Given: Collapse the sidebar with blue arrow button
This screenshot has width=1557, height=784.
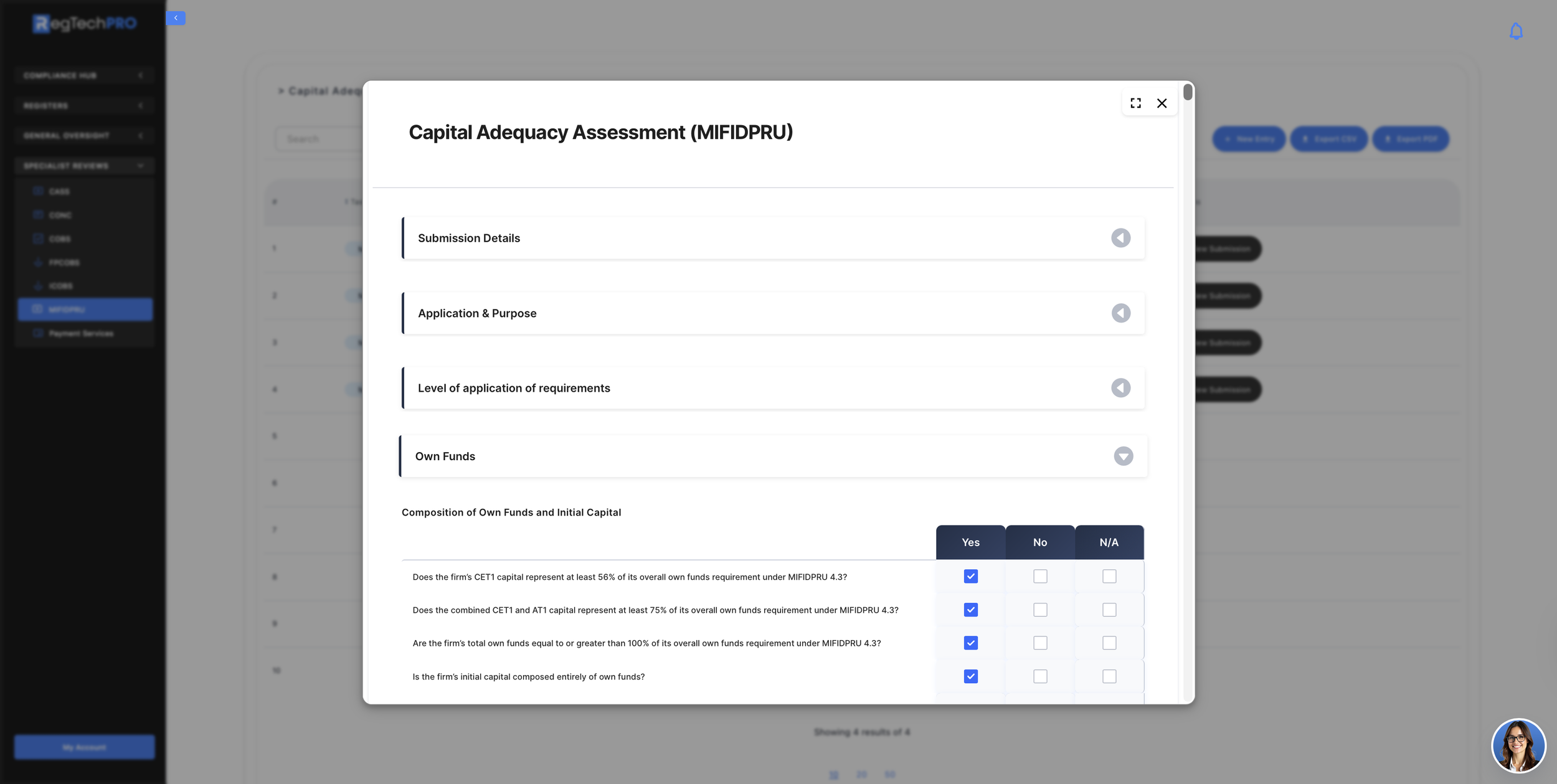Looking at the screenshot, I should tap(176, 18).
